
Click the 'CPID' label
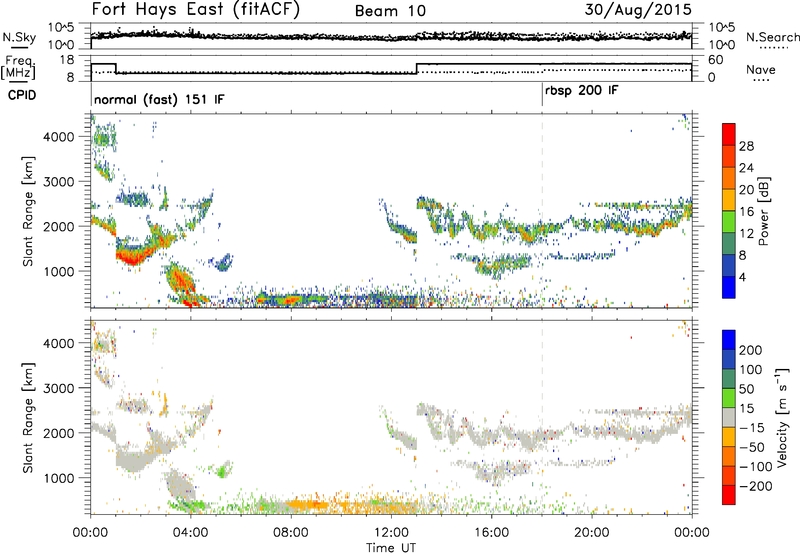coord(21,95)
